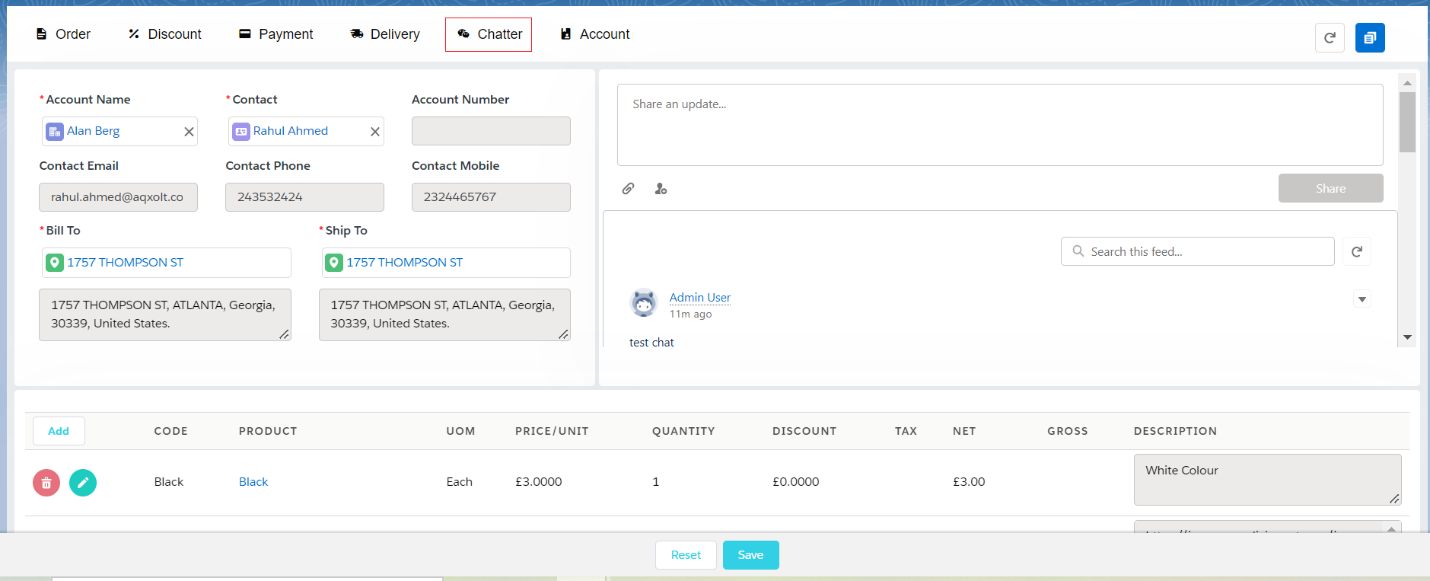Viewport: 1430px width, 581px height.
Task: Click the Reset button
Action: pyautogui.click(x=686, y=555)
